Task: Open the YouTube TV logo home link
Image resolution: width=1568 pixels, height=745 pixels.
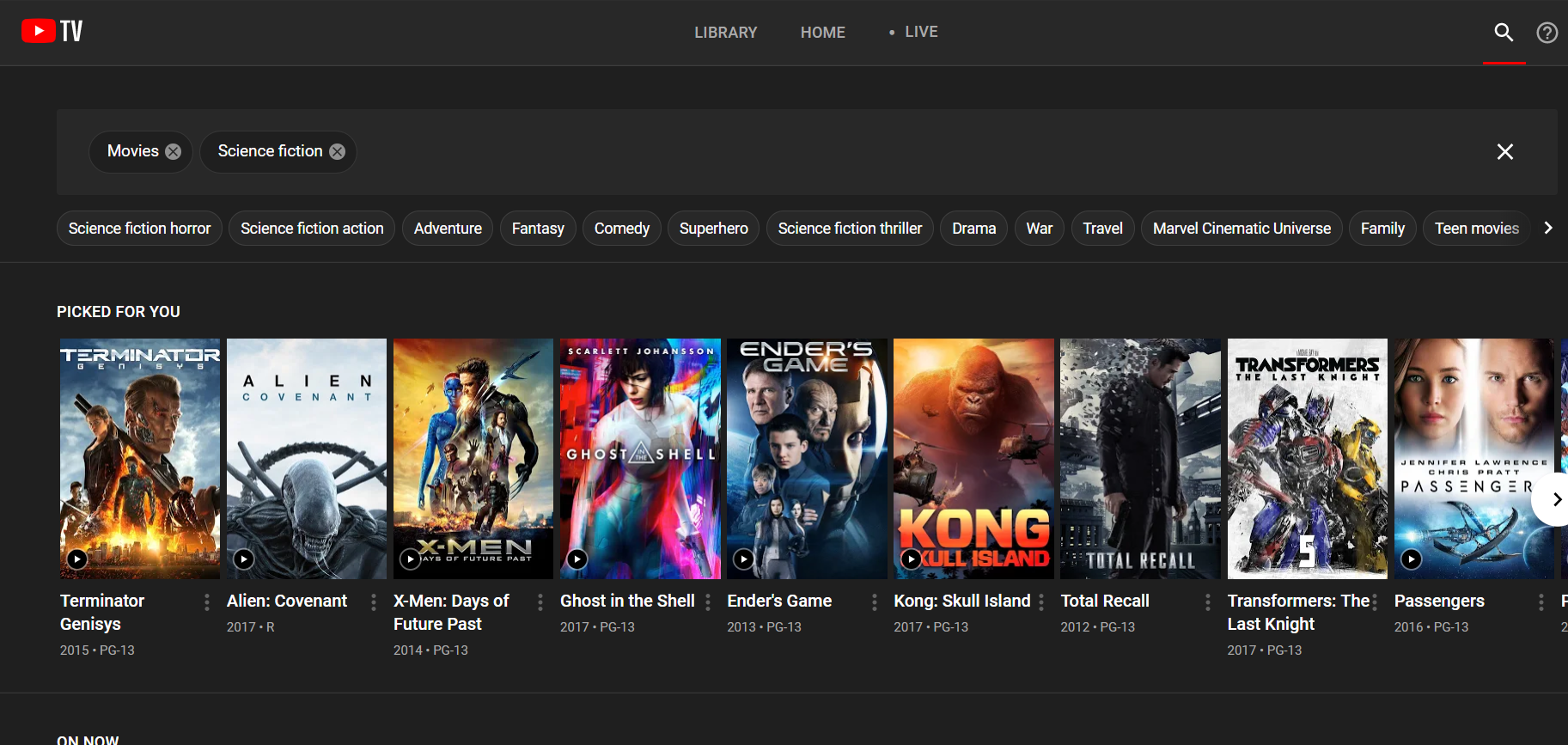Action: [52, 31]
